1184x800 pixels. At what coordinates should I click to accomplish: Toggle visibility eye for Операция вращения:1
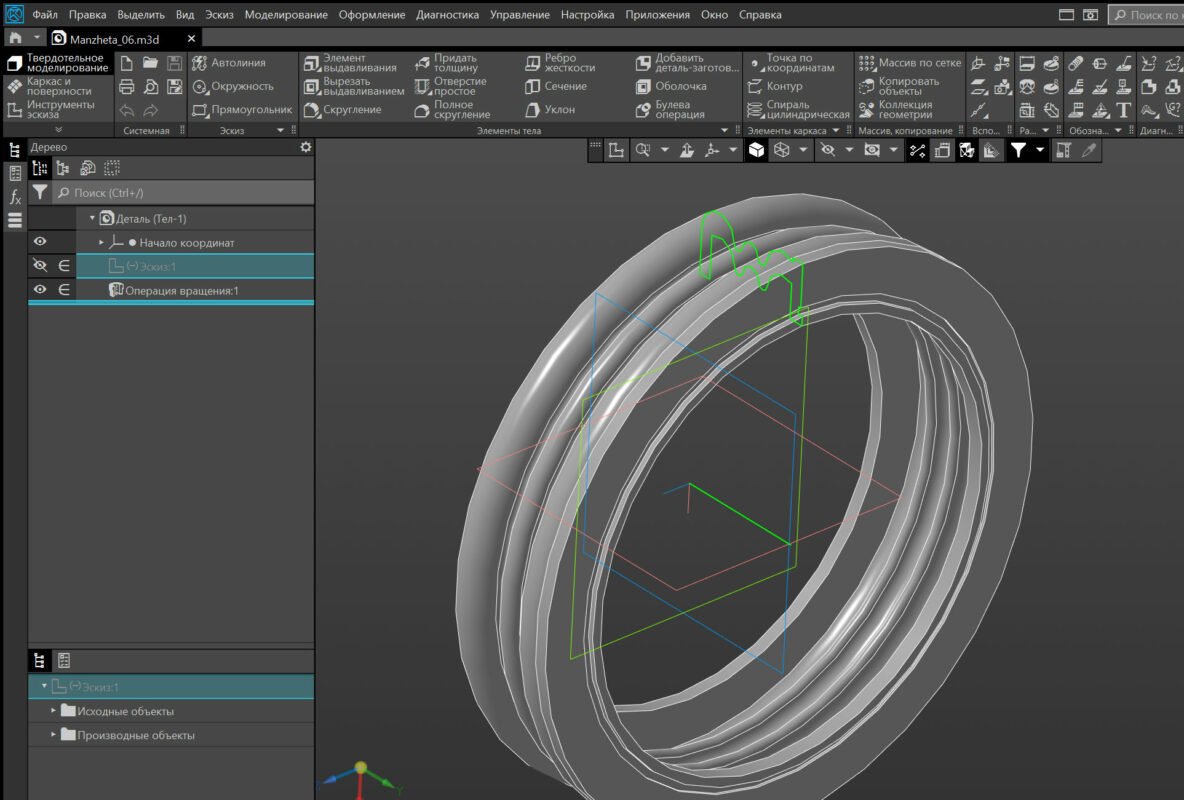[x=40, y=289]
